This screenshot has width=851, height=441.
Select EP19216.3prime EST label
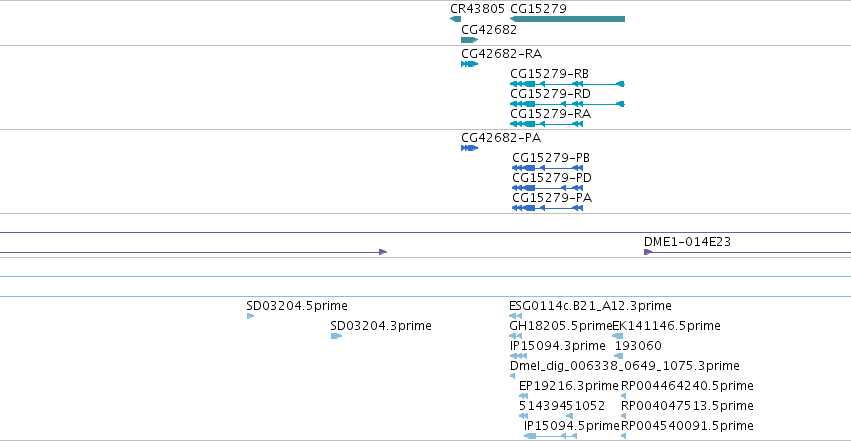569,386
